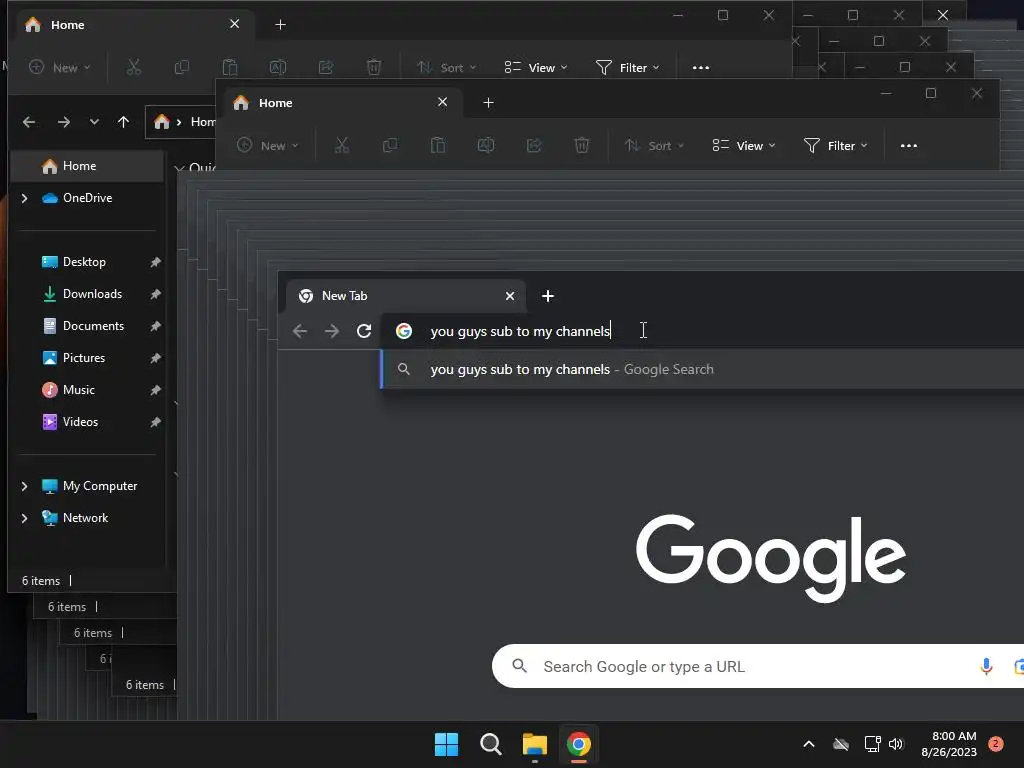Go up one folder level in Explorer
The width and height of the screenshot is (1024, 768).
pyautogui.click(x=123, y=122)
